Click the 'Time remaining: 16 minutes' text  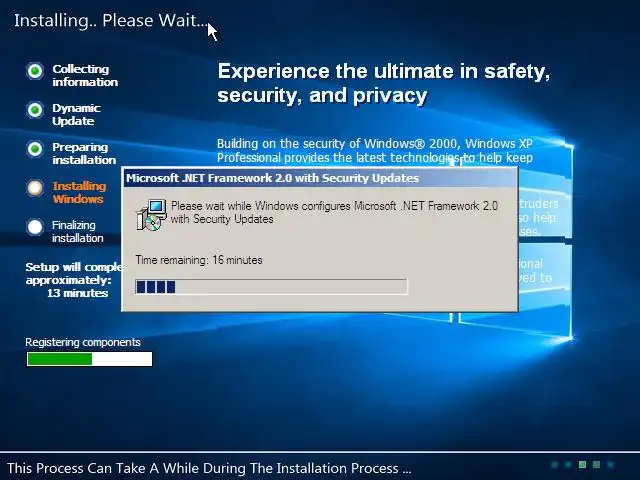click(199, 260)
